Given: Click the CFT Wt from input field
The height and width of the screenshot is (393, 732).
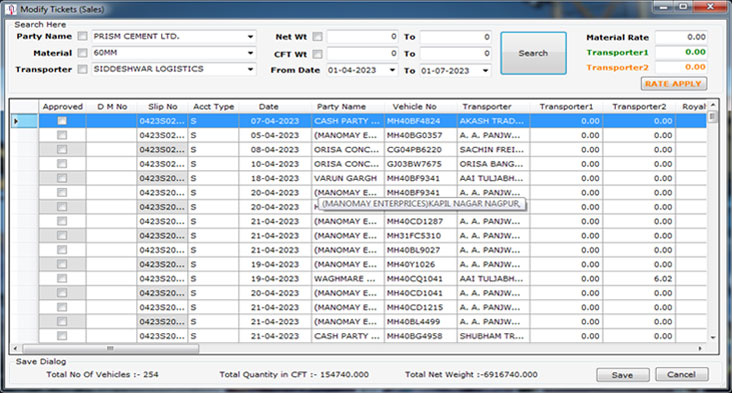Looking at the screenshot, I should click(362, 54).
